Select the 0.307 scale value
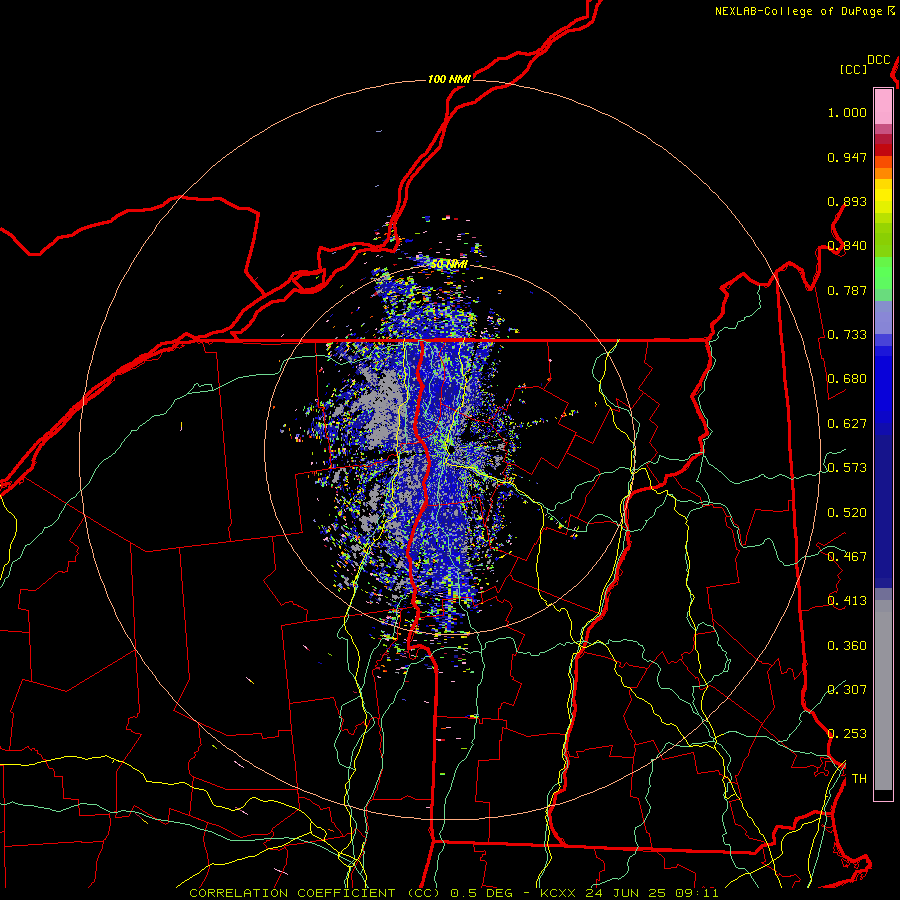The height and width of the screenshot is (900, 900). click(x=847, y=690)
